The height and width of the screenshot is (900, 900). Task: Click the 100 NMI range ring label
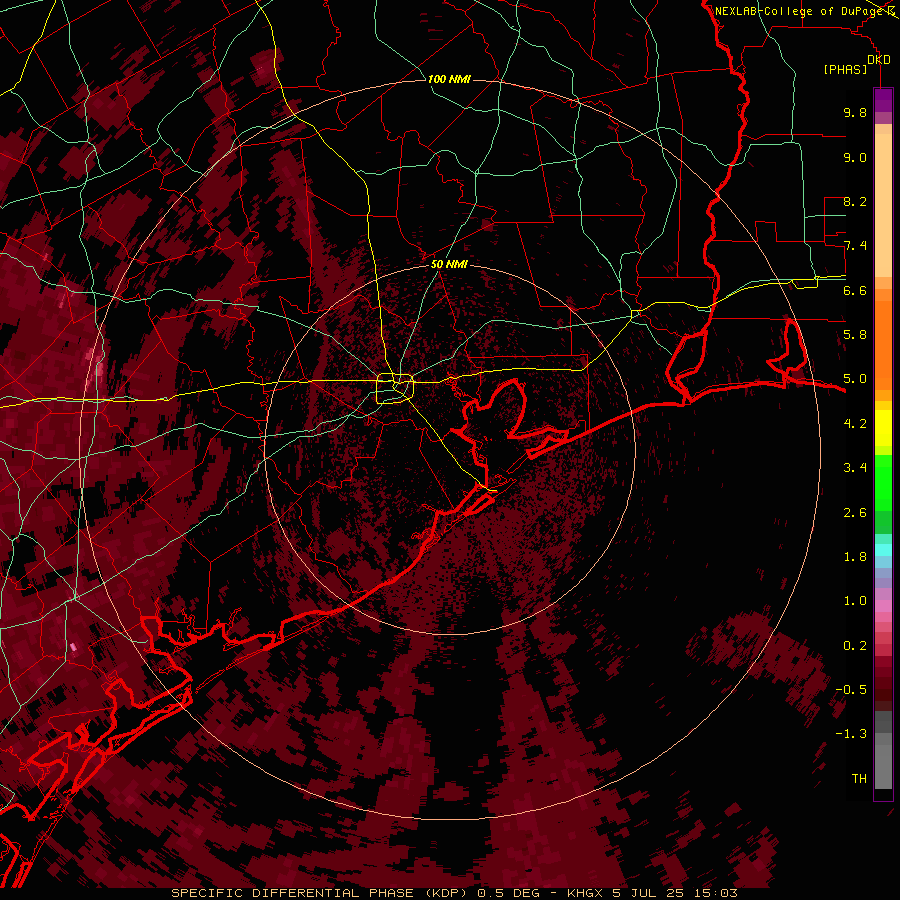click(449, 79)
